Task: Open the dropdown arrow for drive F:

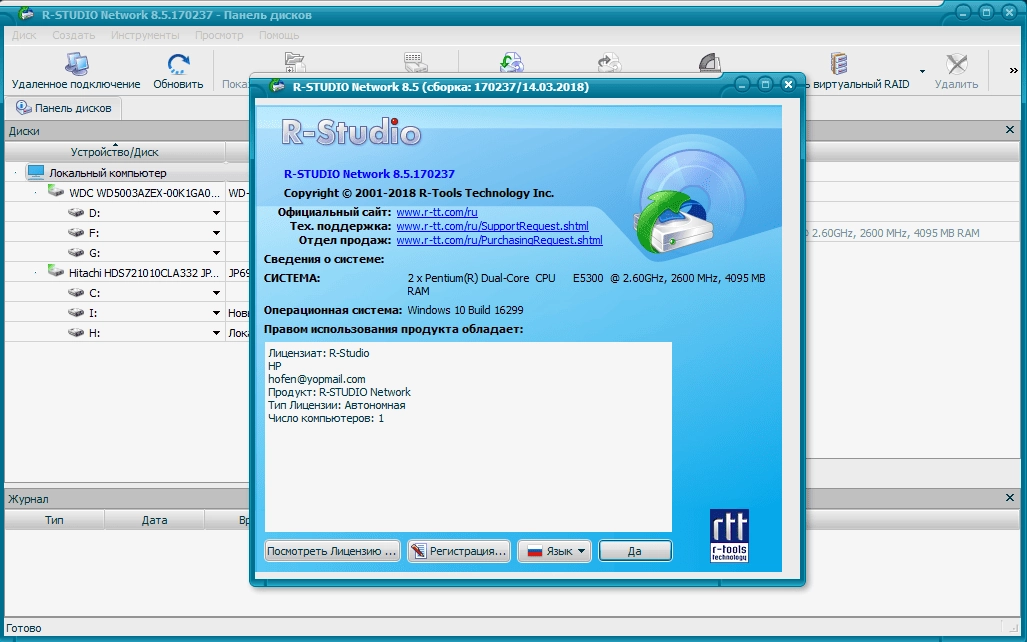Action: [x=216, y=233]
